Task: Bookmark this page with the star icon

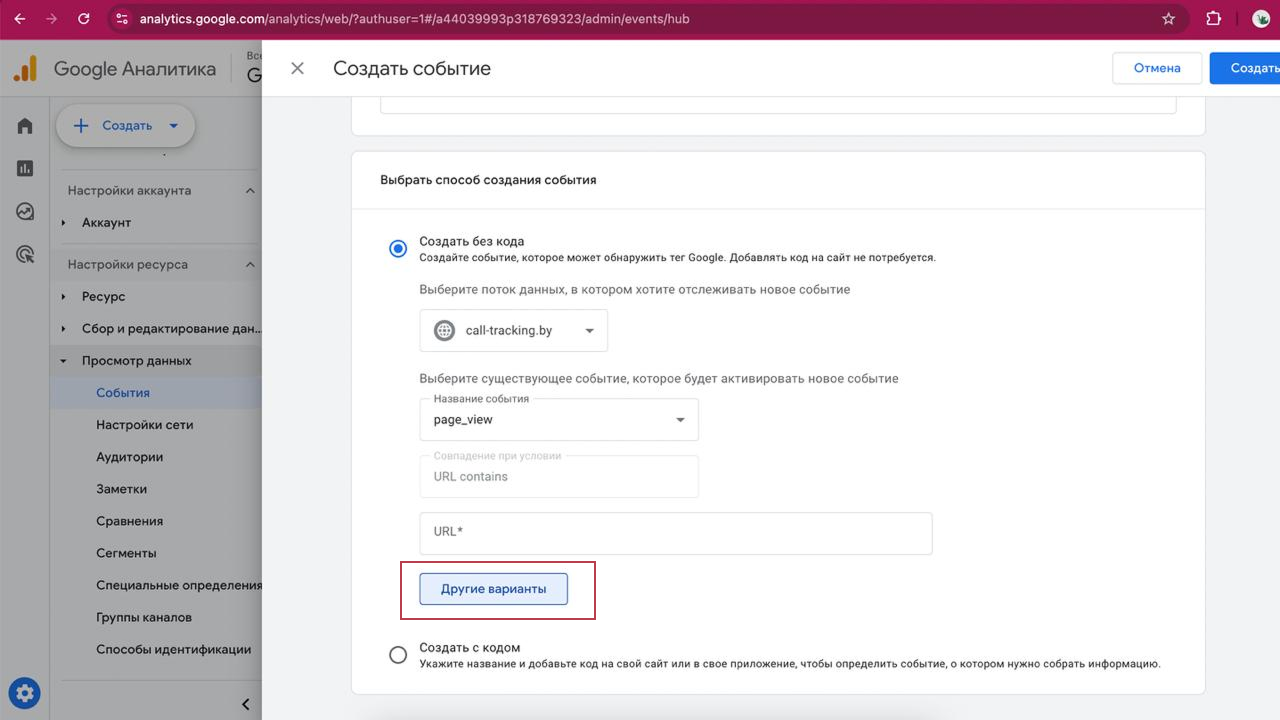Action: 1168,19
